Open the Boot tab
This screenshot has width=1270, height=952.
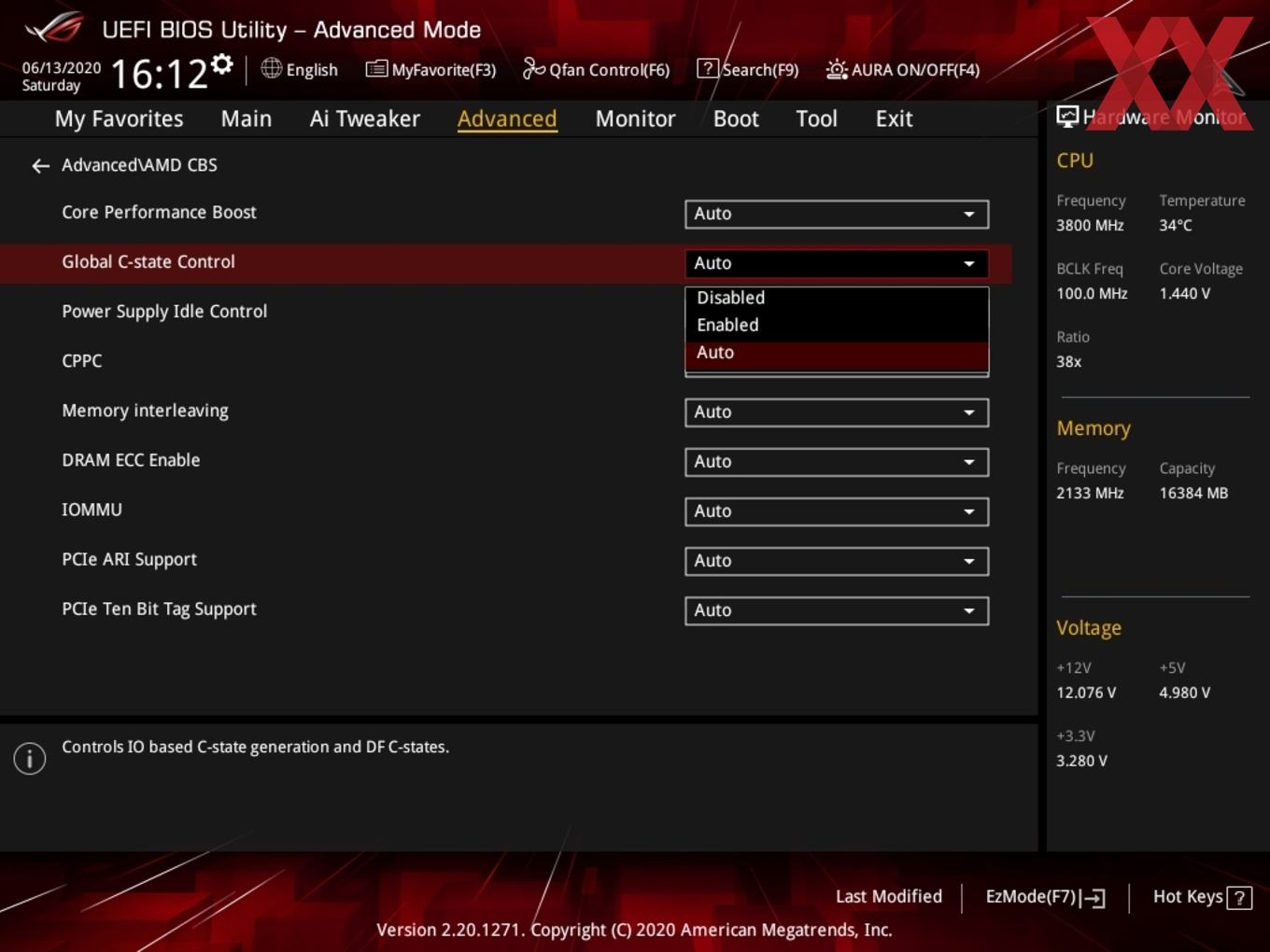[736, 119]
